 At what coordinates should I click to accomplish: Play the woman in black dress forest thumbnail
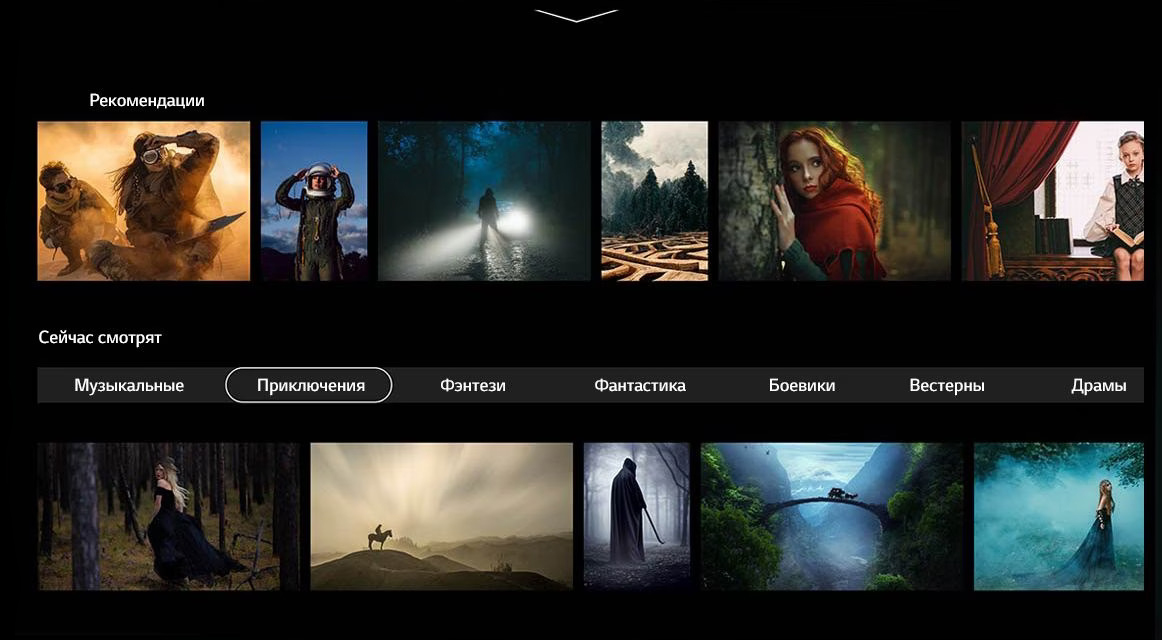[168, 516]
